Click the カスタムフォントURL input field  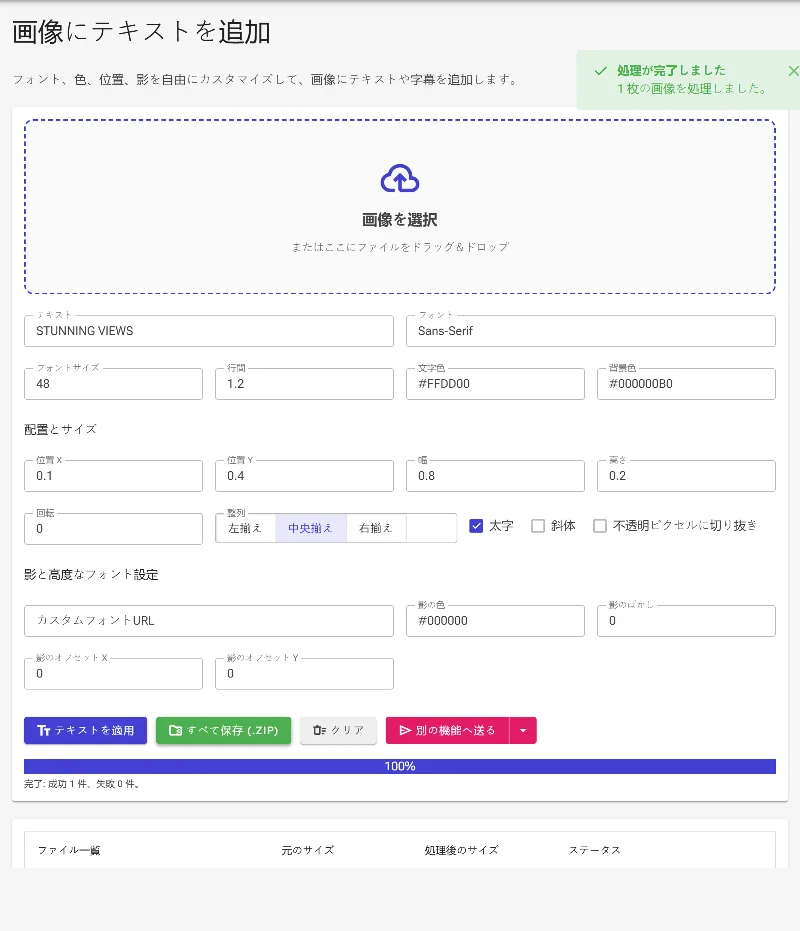pos(208,620)
